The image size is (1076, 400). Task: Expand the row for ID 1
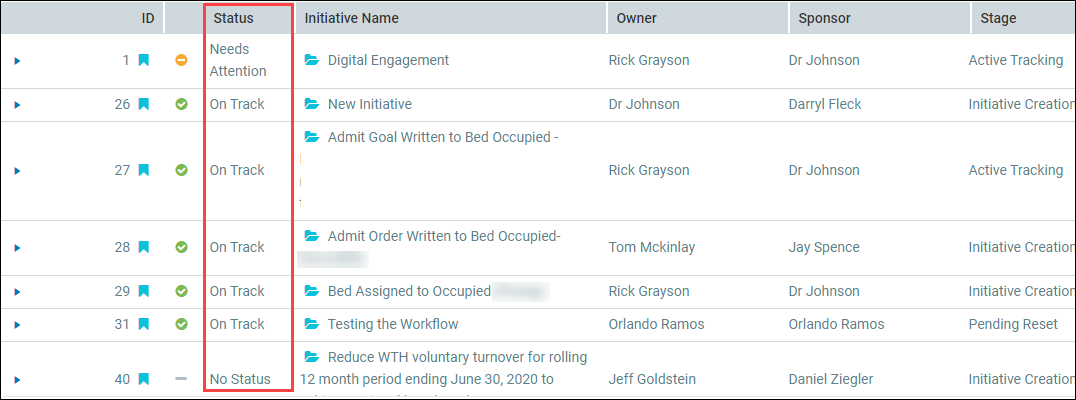click(18, 61)
